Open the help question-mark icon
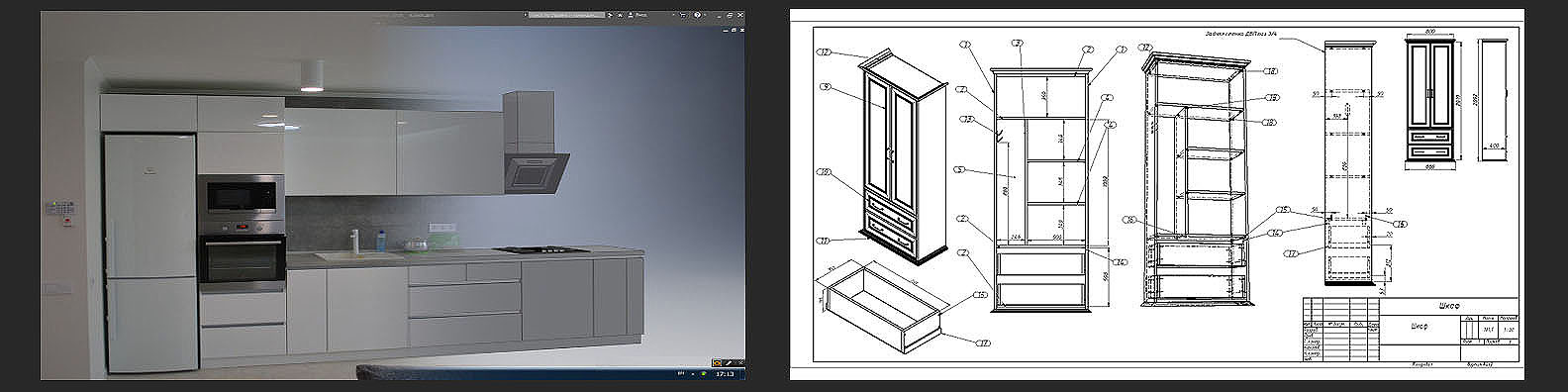 pyautogui.click(x=697, y=15)
